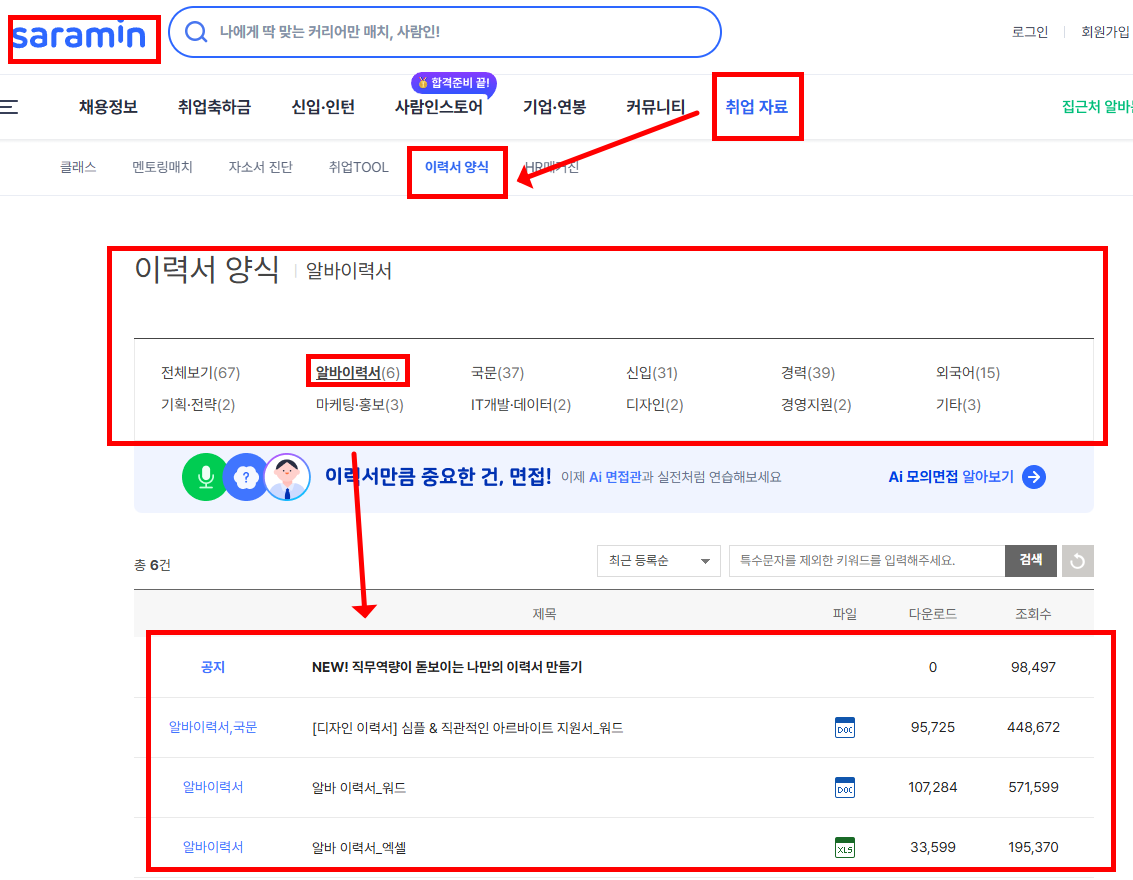
Task: Click the search magnifier icon
Action: [196, 32]
